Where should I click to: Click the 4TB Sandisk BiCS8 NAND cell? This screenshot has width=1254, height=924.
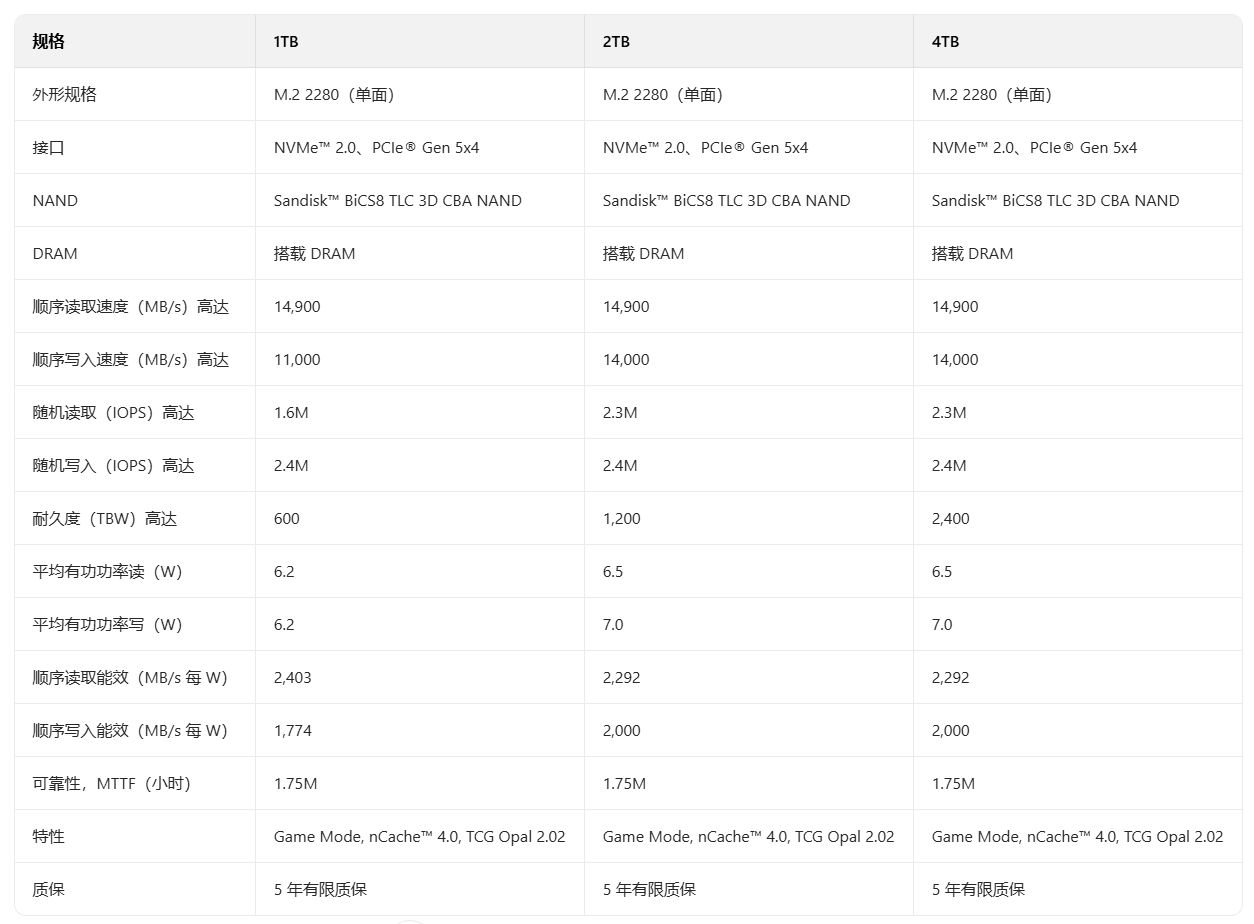pos(1055,200)
